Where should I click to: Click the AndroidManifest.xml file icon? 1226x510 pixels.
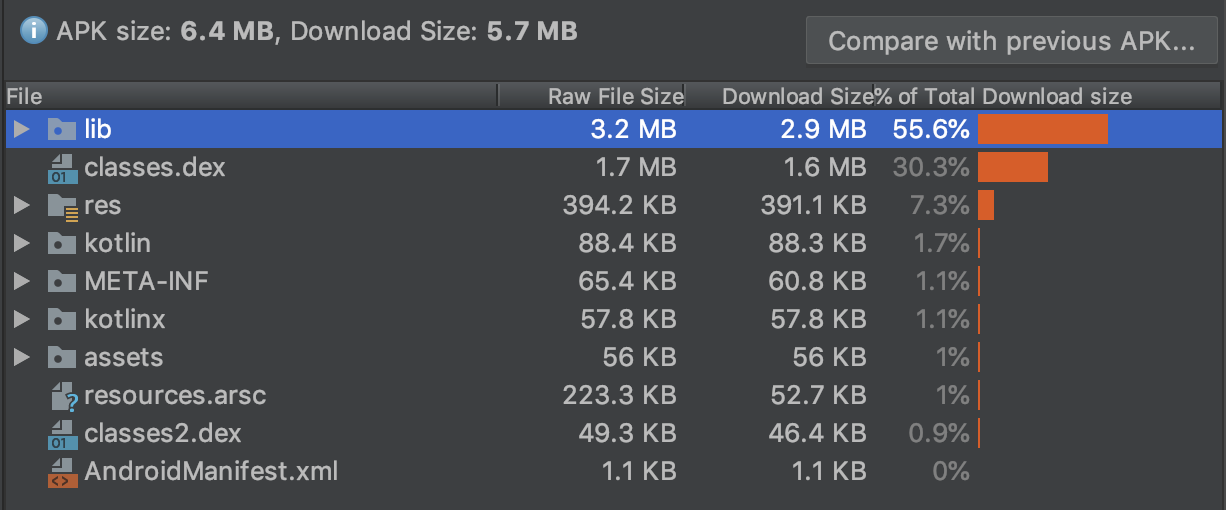pos(62,472)
